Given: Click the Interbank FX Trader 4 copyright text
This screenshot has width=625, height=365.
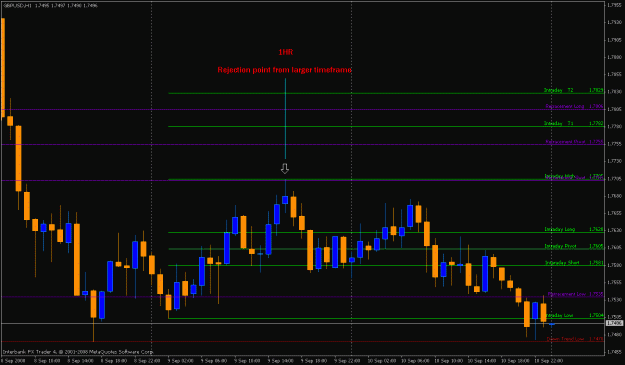Looking at the screenshot, I should point(78,352).
